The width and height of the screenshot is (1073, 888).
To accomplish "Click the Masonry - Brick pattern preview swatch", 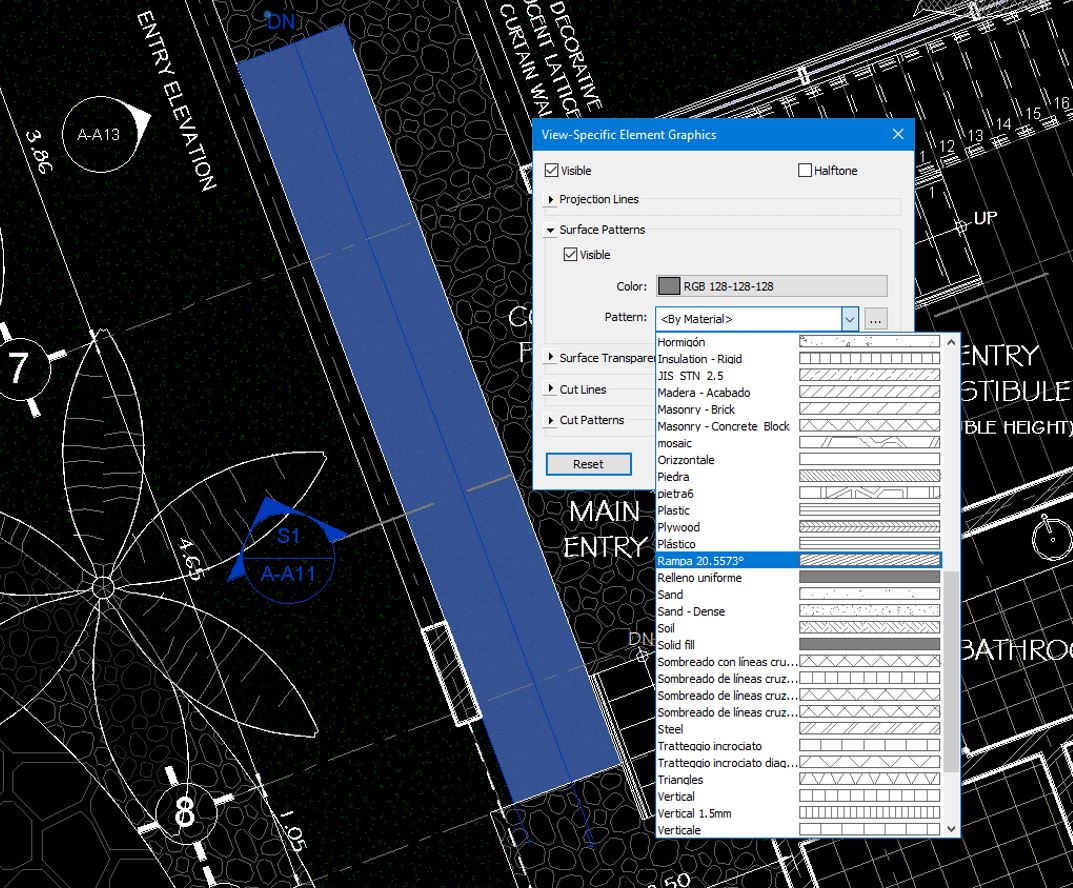I will [x=868, y=409].
